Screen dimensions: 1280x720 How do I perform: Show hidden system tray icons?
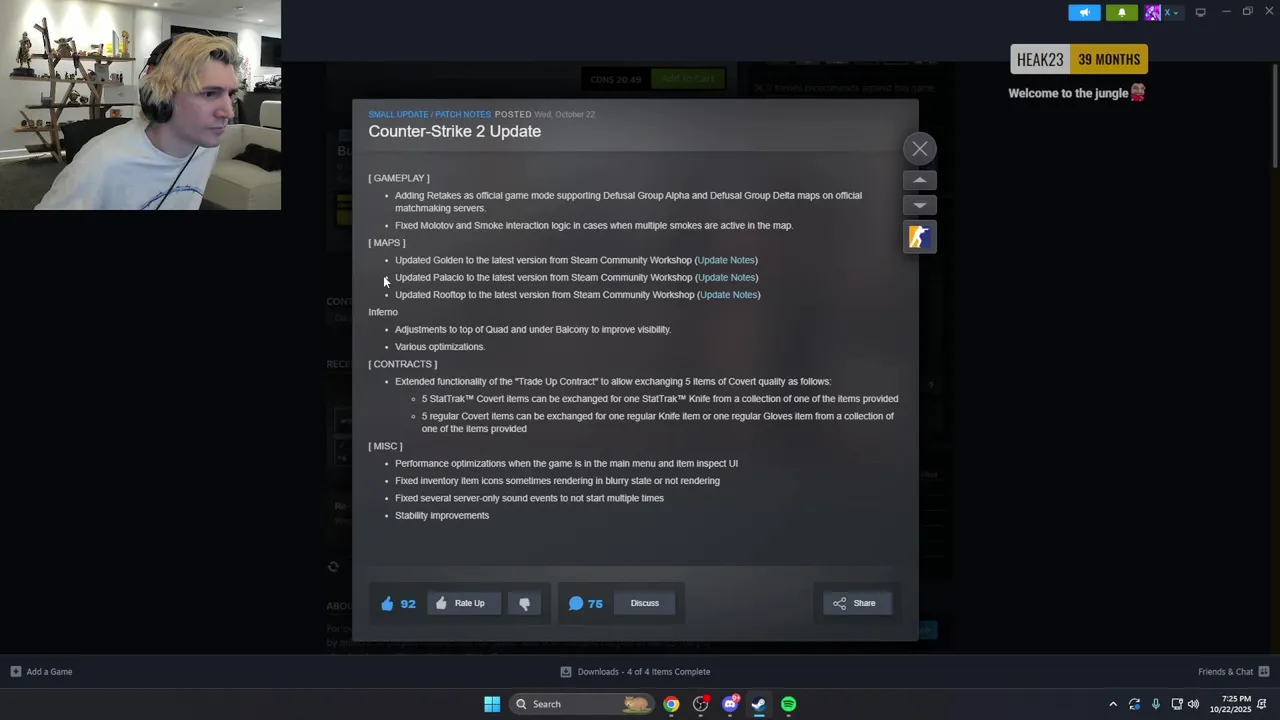(1113, 704)
